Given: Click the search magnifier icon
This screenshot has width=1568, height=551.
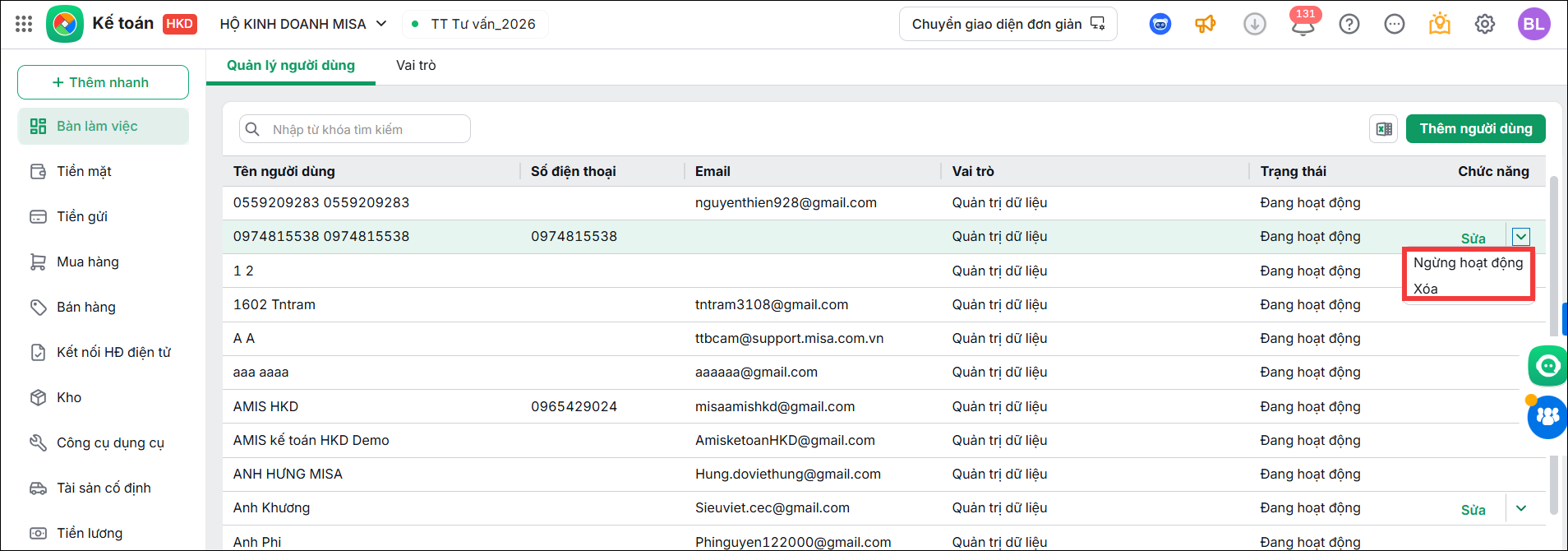Looking at the screenshot, I should click(x=253, y=129).
